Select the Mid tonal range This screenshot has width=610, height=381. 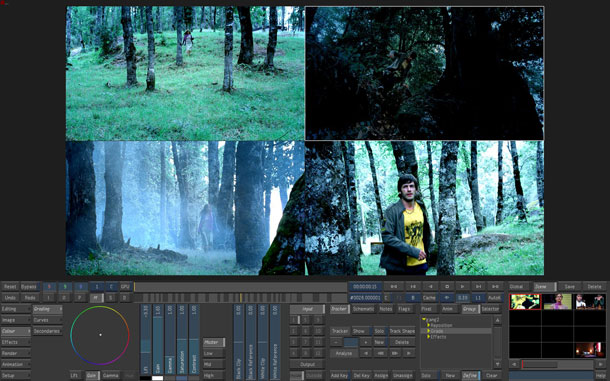point(213,365)
